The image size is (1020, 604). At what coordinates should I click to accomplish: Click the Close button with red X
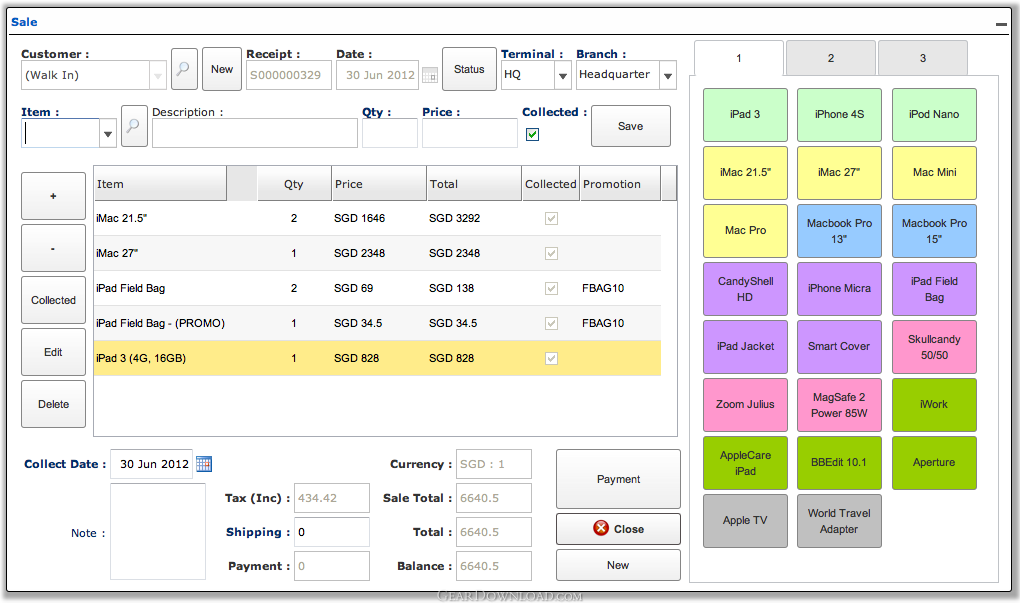tap(618, 529)
